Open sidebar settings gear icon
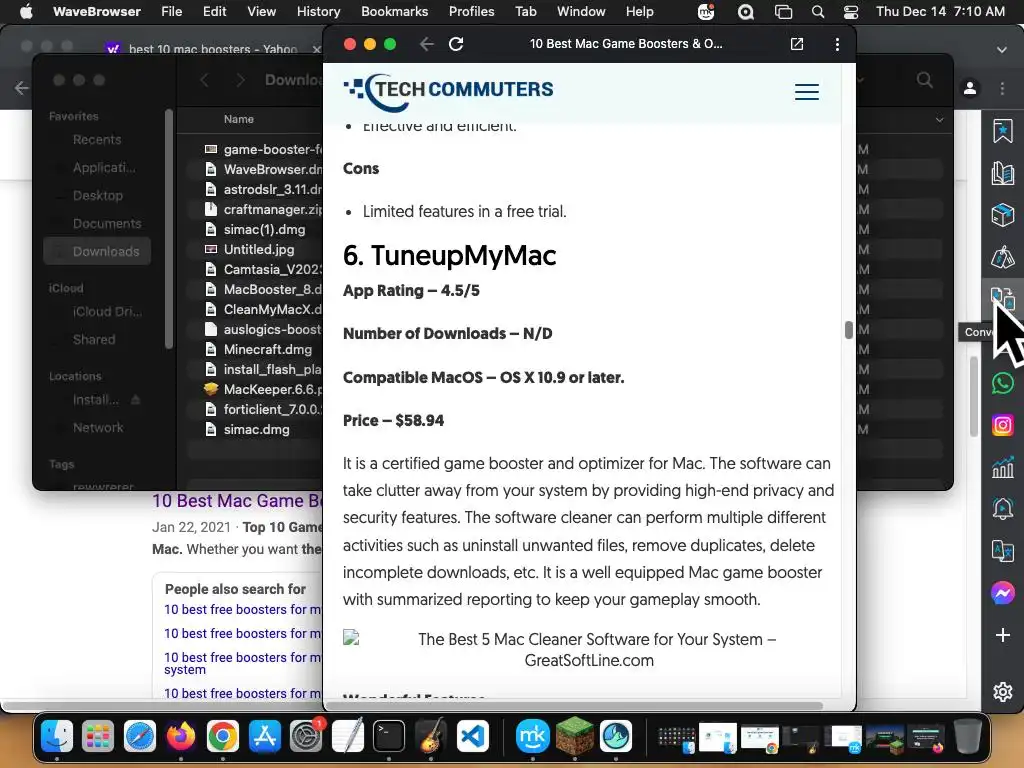 tap(1002, 692)
